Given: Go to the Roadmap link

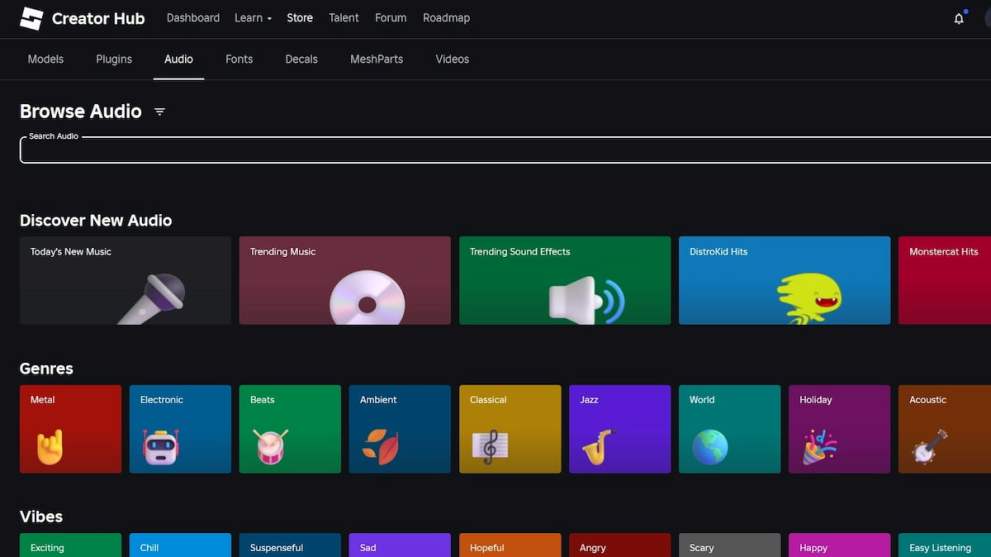Looking at the screenshot, I should [x=446, y=18].
